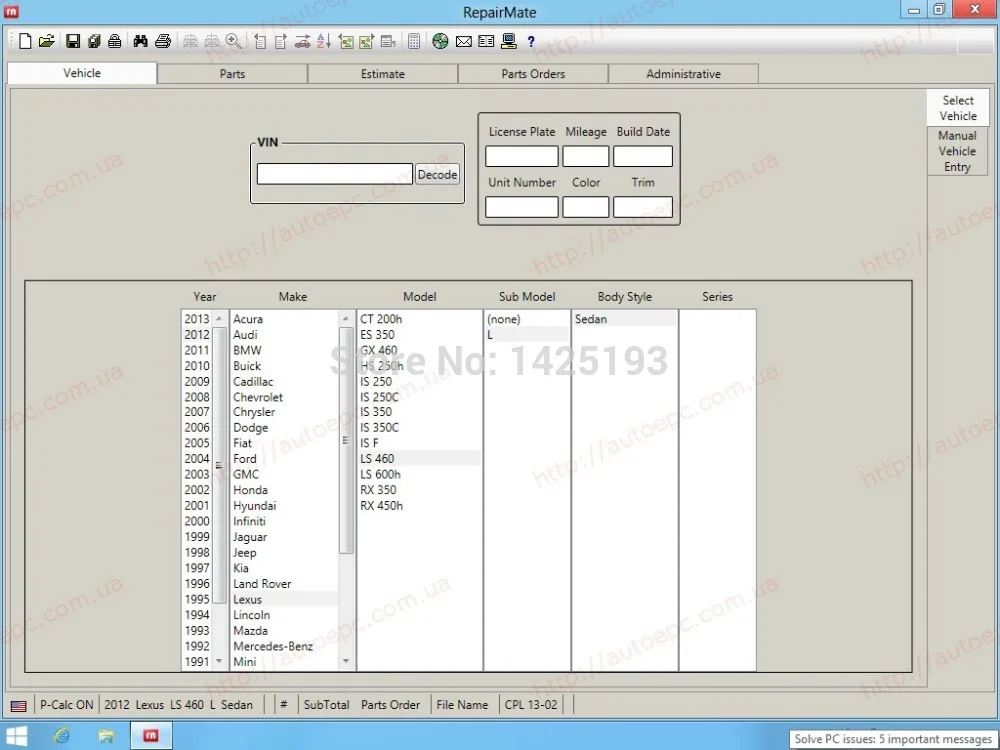
Task: Click the Trim input field
Action: pos(643,207)
